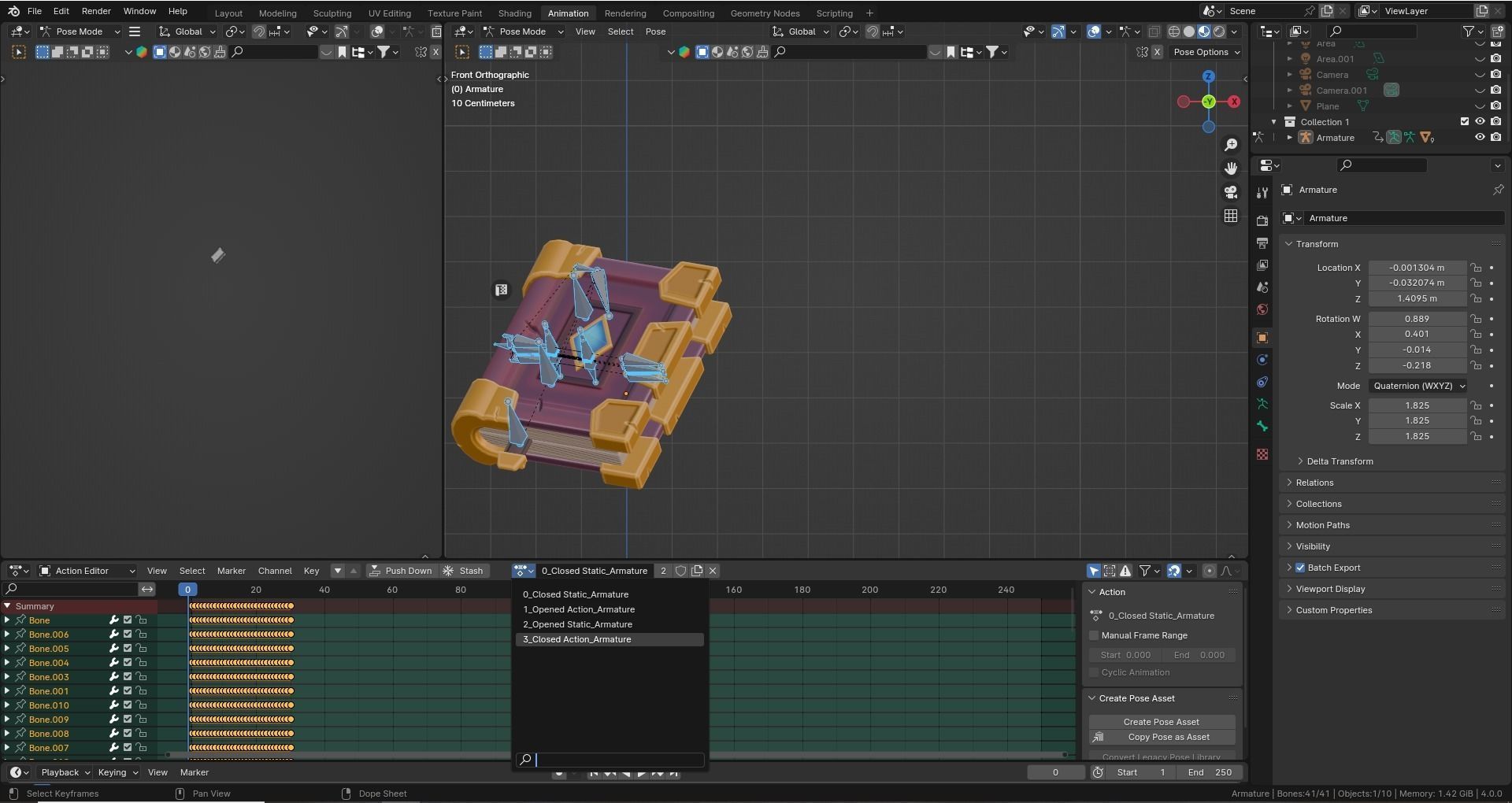
Task: Add a new workspace tab with plus
Action: click(x=869, y=13)
